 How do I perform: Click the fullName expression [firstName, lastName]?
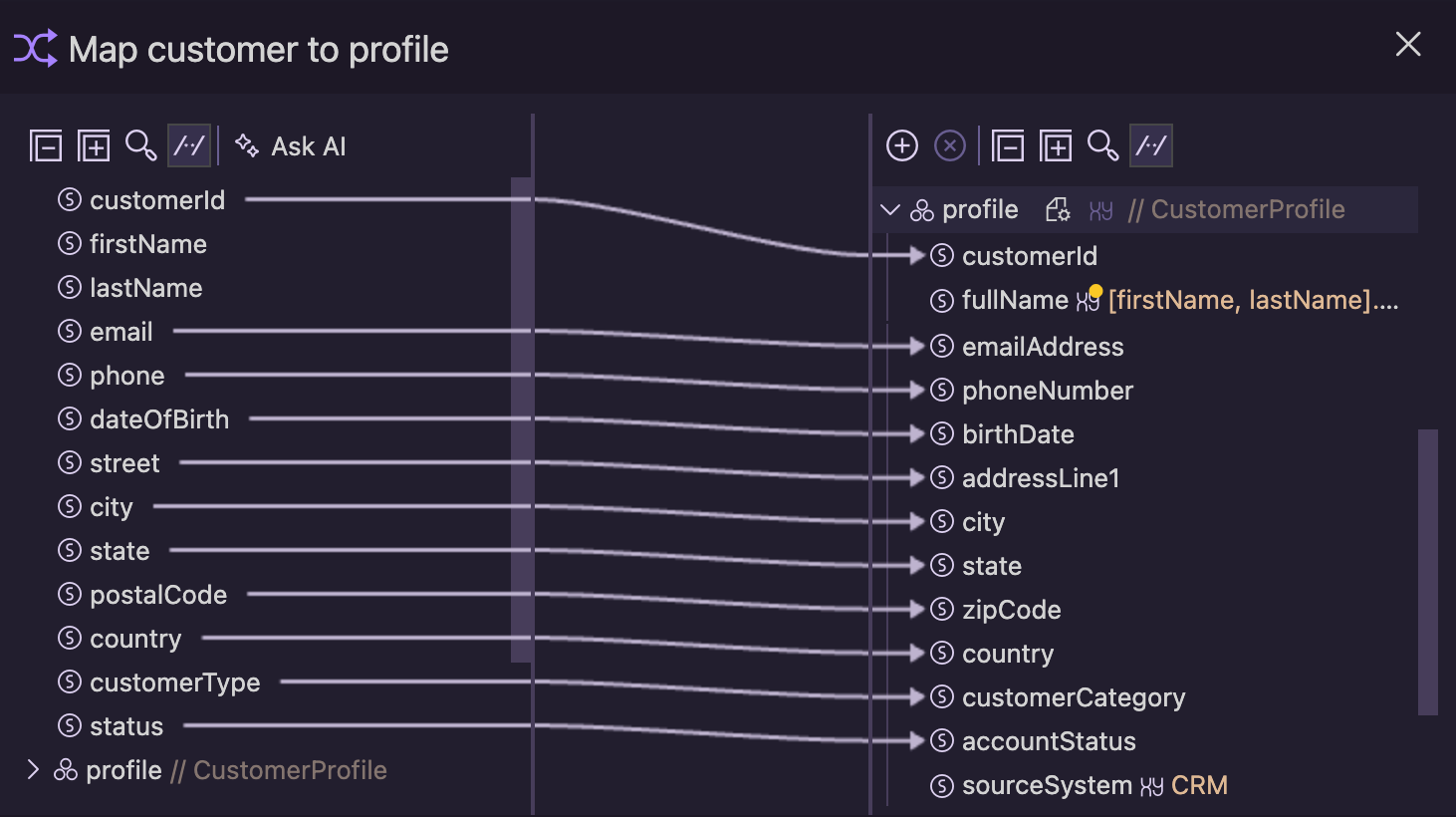1253,300
